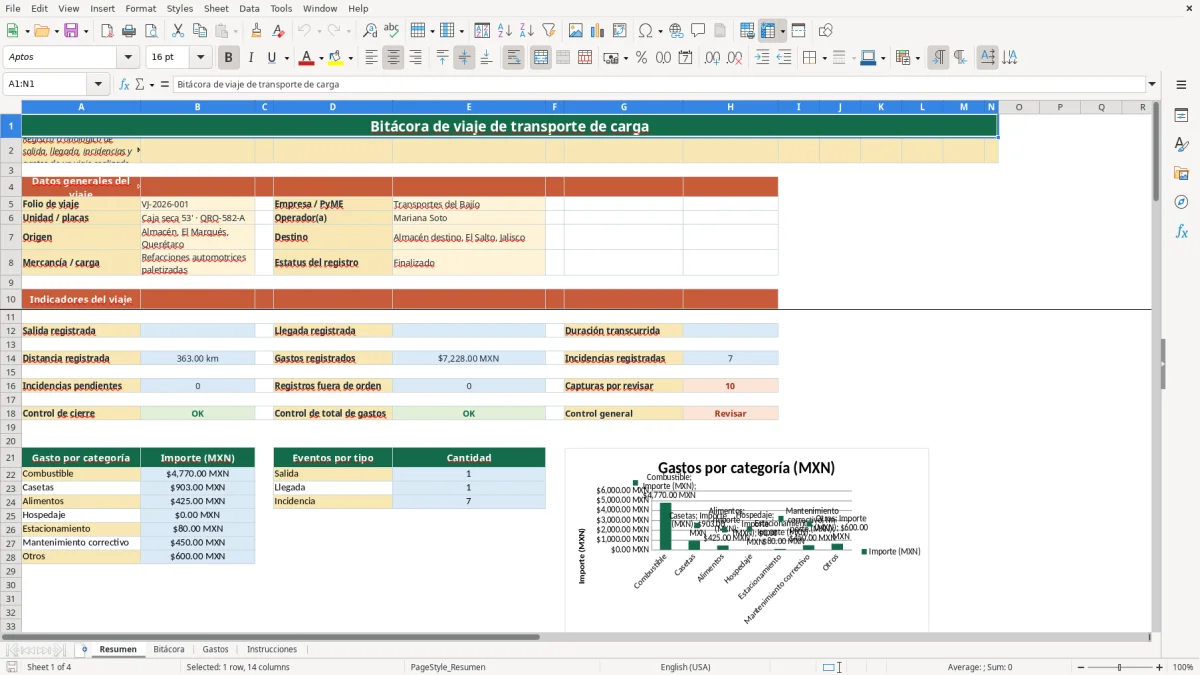Activate the Clone Formatting paintbrush
The height and width of the screenshot is (675, 1200).
[256, 31]
